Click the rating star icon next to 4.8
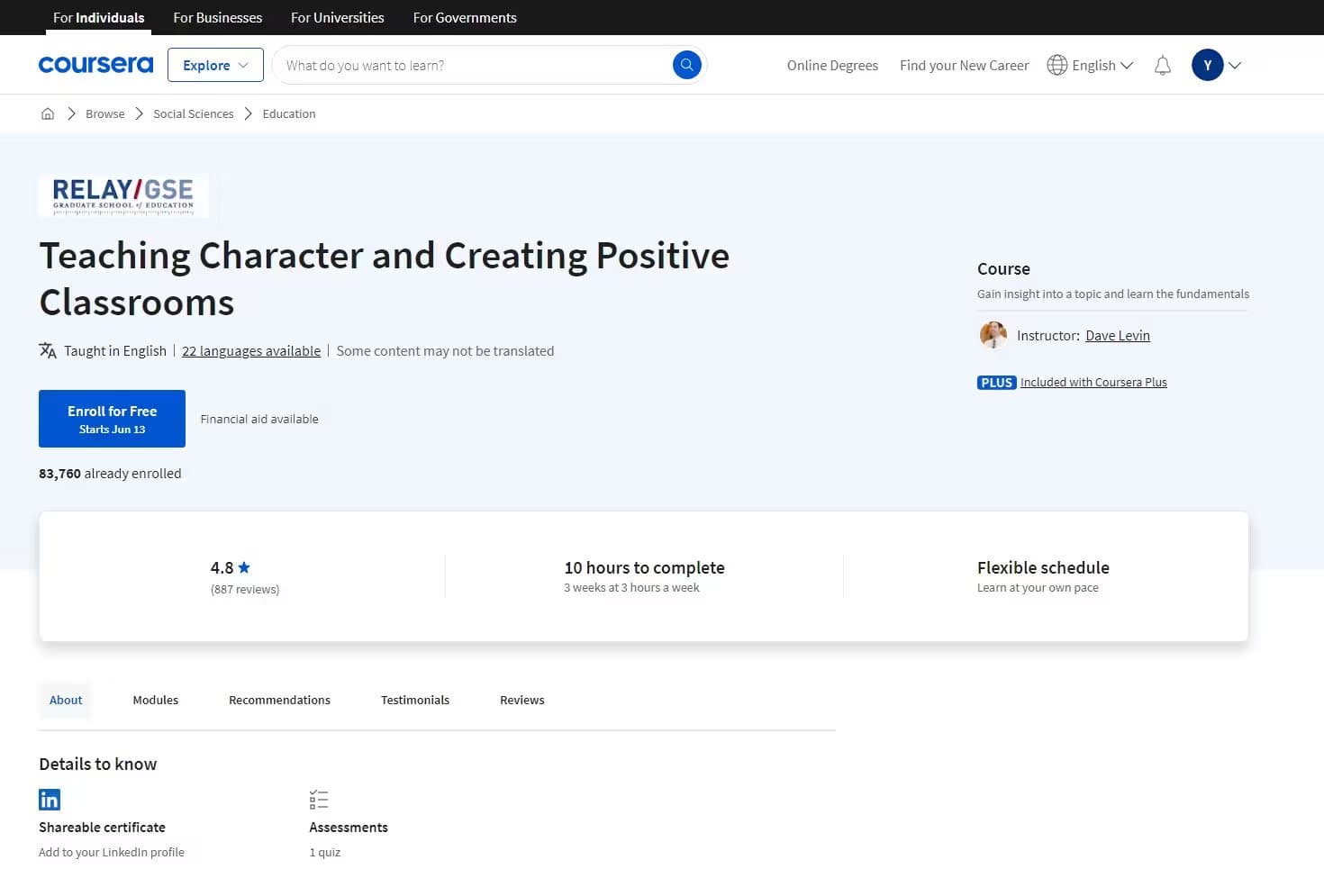 pos(244,567)
